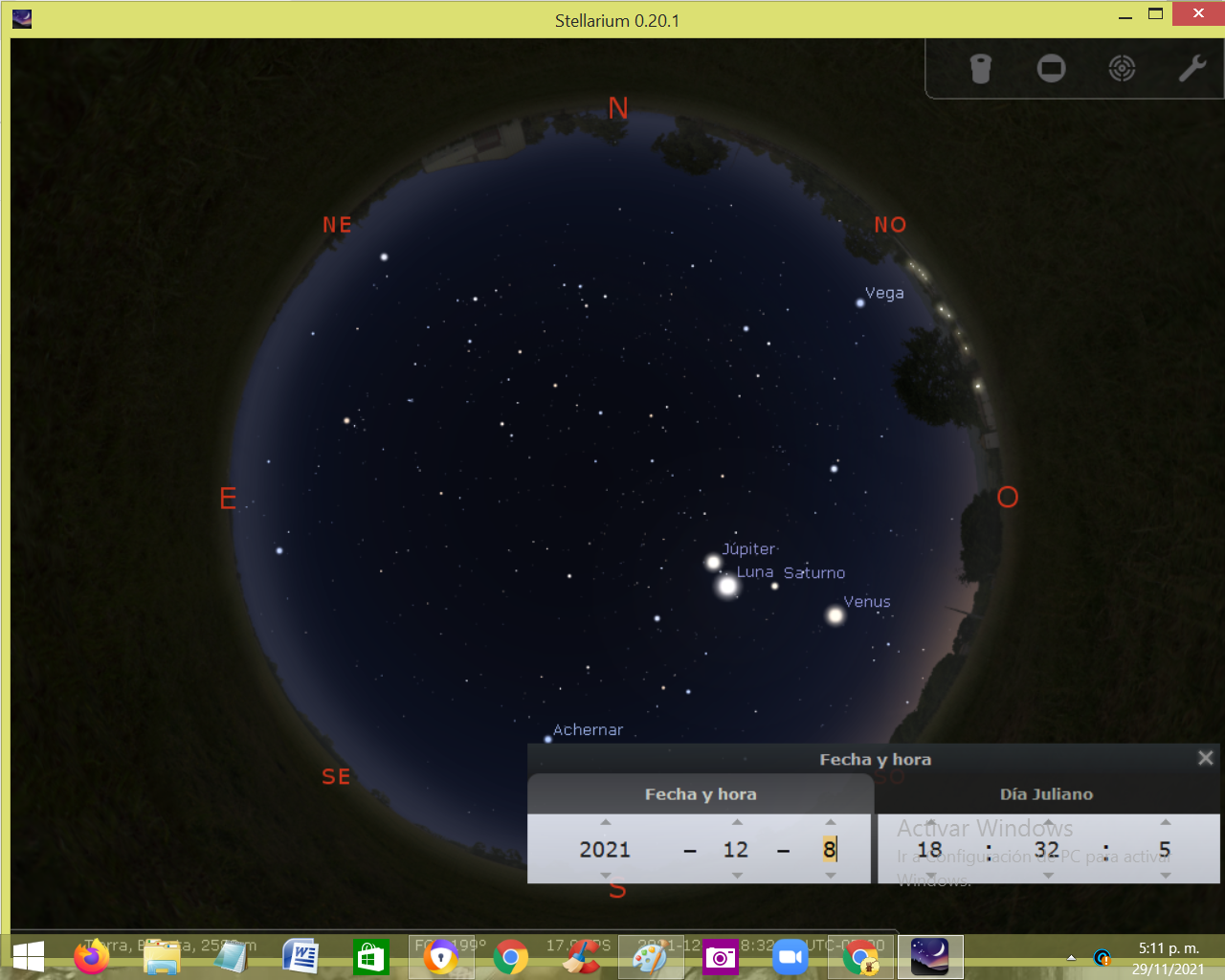The height and width of the screenshot is (980, 1225).
Task: Open Zoom from the taskbar
Action: [x=790, y=956]
